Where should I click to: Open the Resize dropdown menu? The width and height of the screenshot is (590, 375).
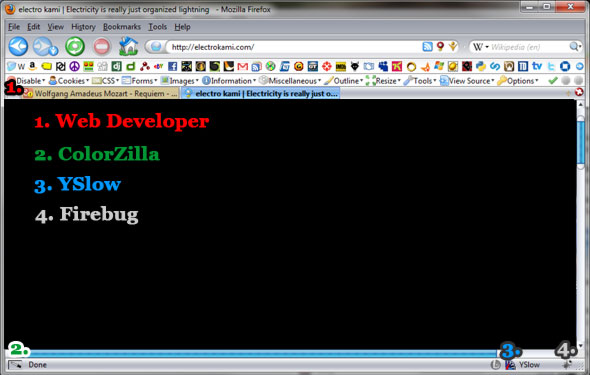(x=383, y=80)
